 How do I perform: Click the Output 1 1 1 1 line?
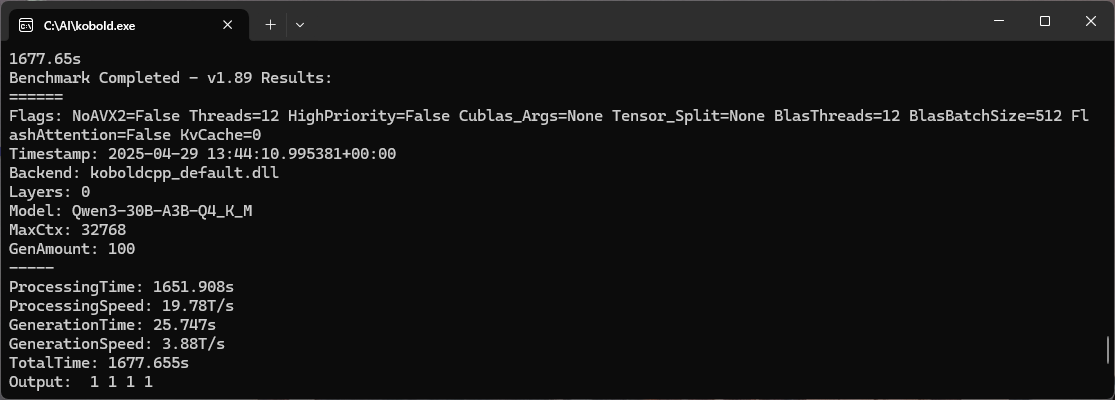pos(81,382)
